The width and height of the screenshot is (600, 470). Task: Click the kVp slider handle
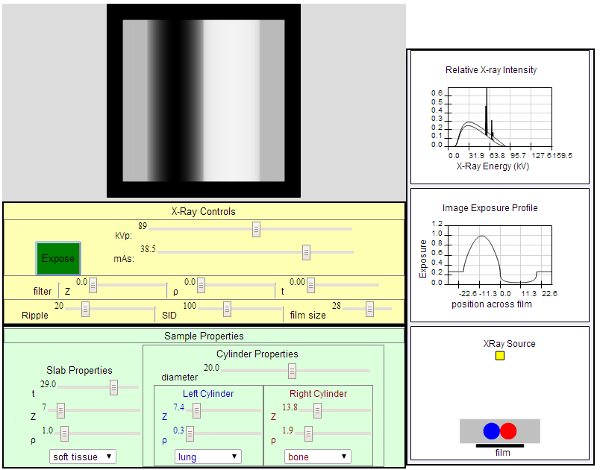tap(256, 228)
